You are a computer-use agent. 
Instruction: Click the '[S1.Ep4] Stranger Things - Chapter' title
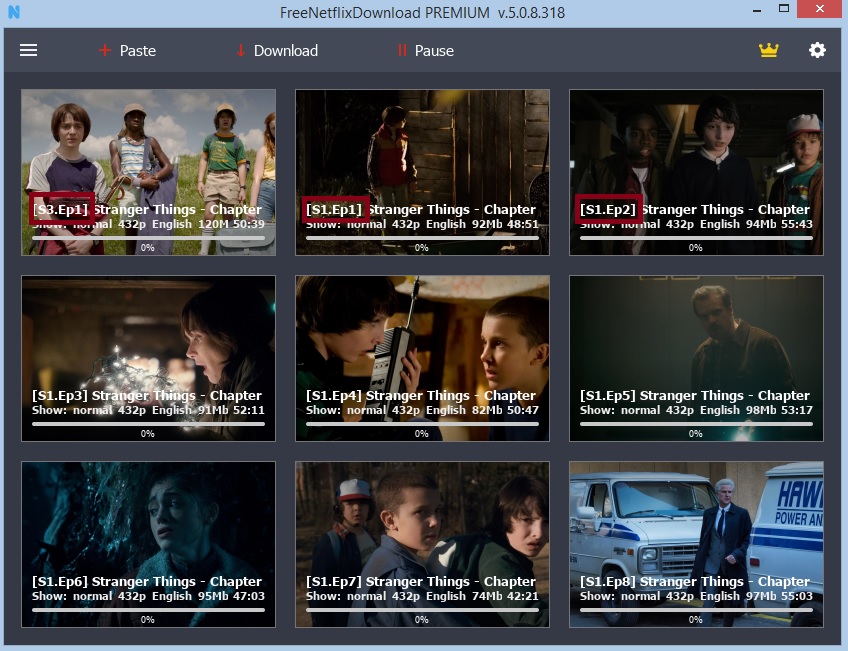coord(421,396)
